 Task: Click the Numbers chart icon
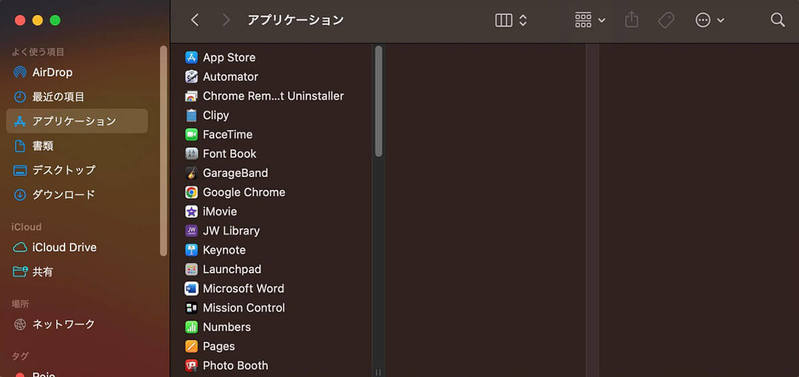(191, 327)
